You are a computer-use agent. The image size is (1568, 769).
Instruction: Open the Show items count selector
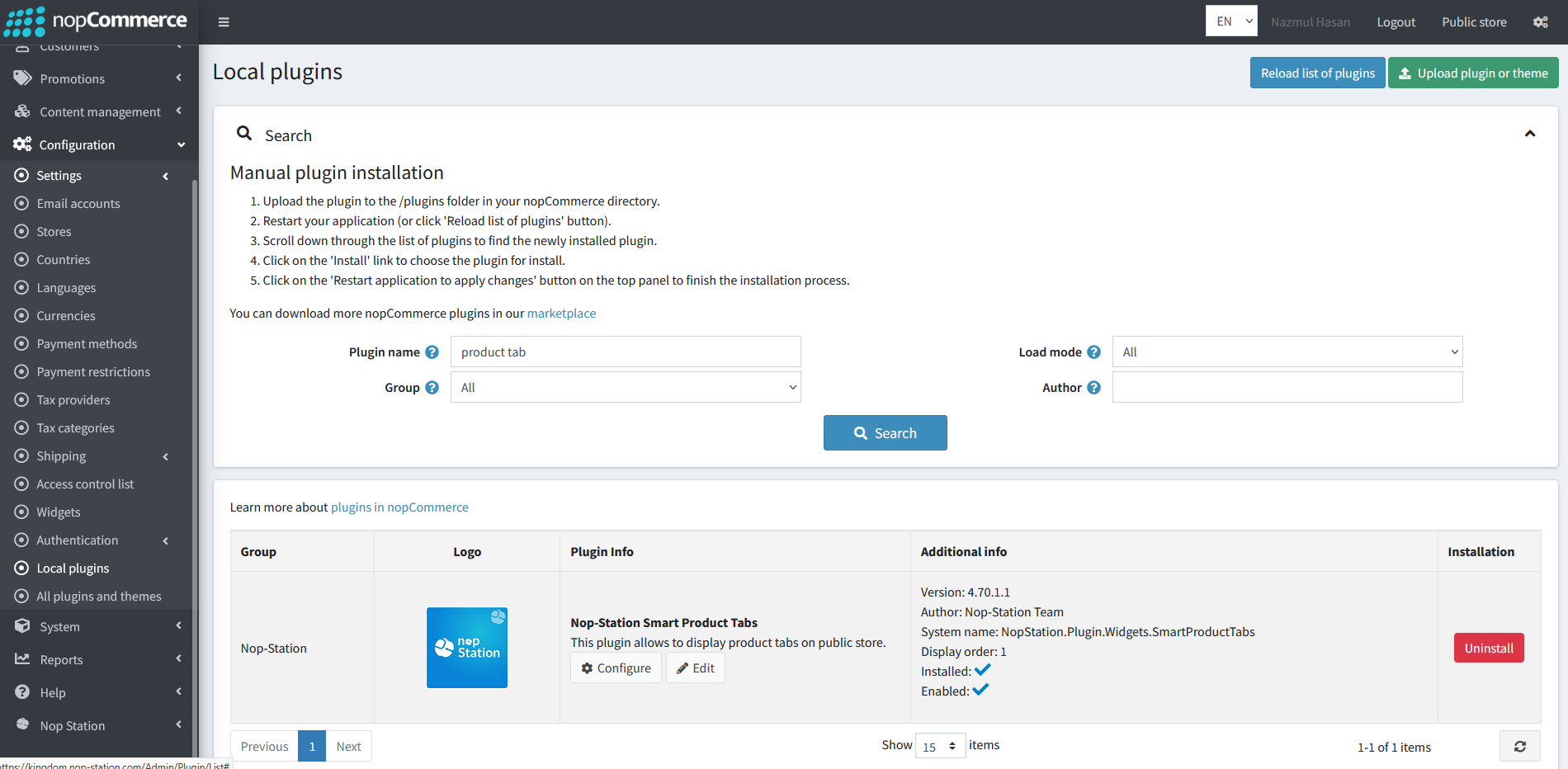tap(940, 746)
